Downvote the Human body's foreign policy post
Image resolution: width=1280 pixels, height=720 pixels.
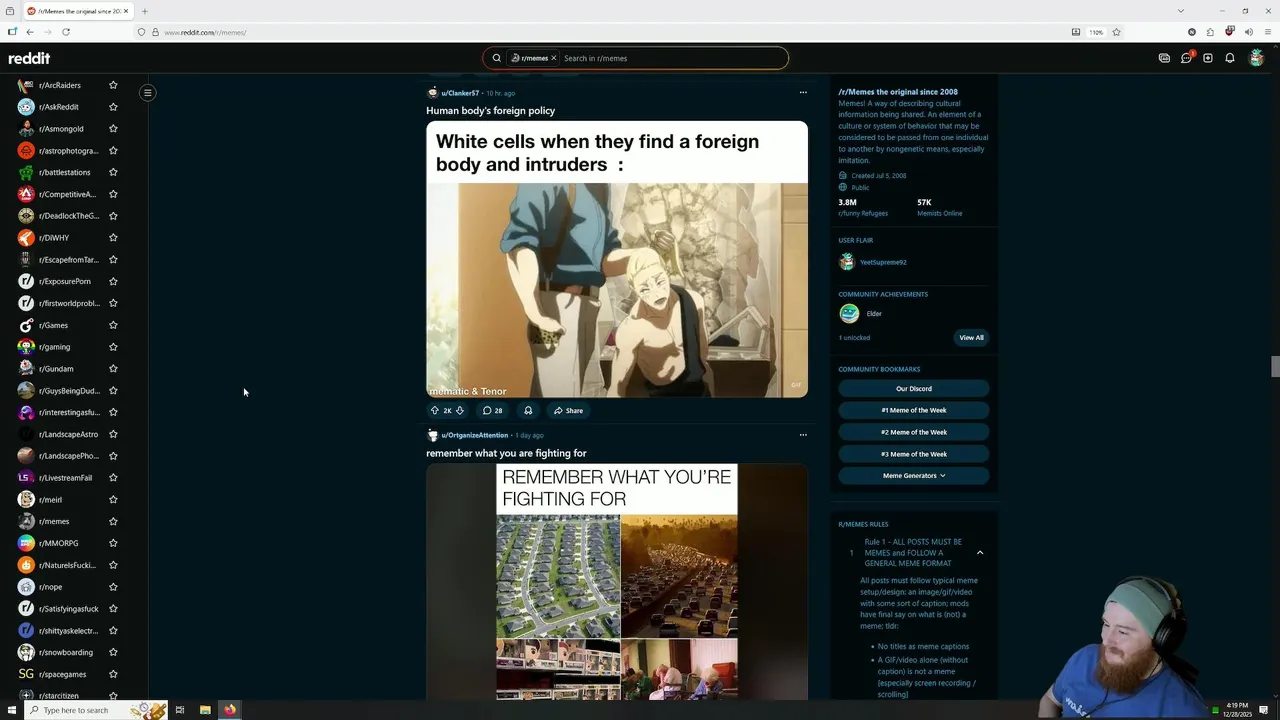click(x=460, y=411)
